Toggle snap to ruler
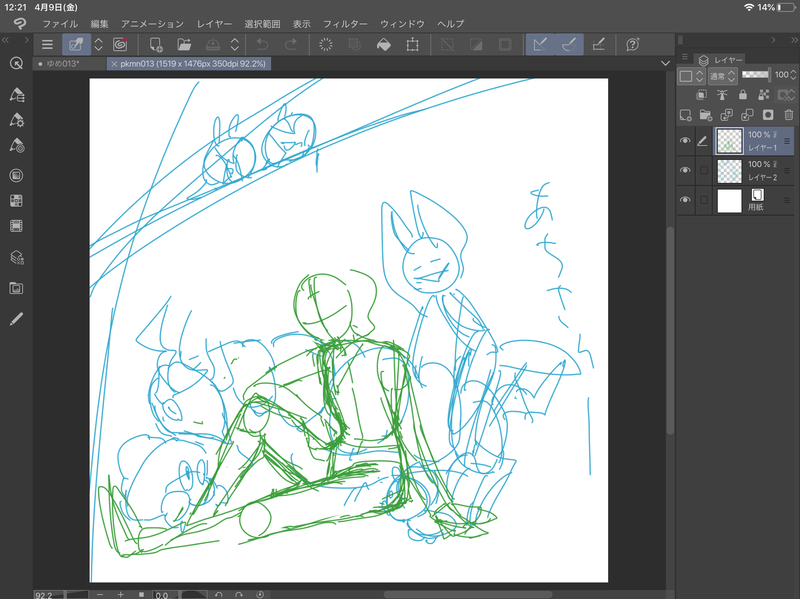 pyautogui.click(x=540, y=45)
